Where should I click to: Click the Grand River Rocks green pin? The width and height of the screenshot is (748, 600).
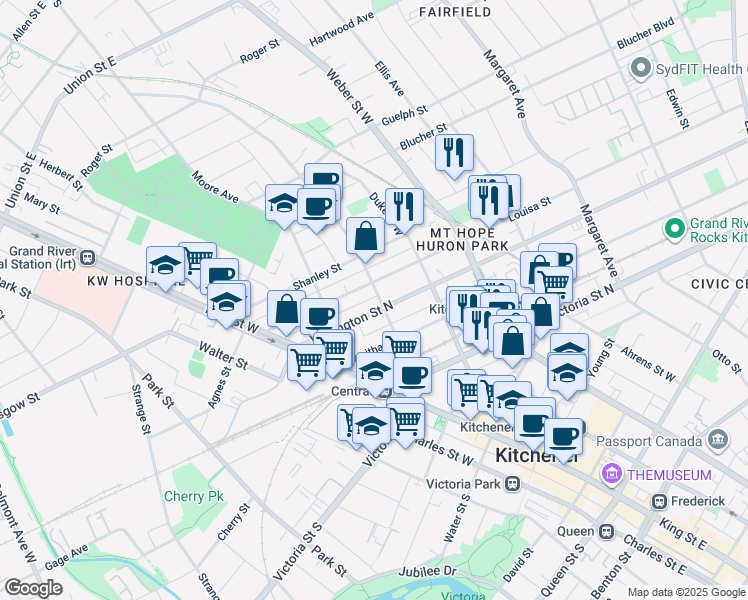(x=673, y=230)
